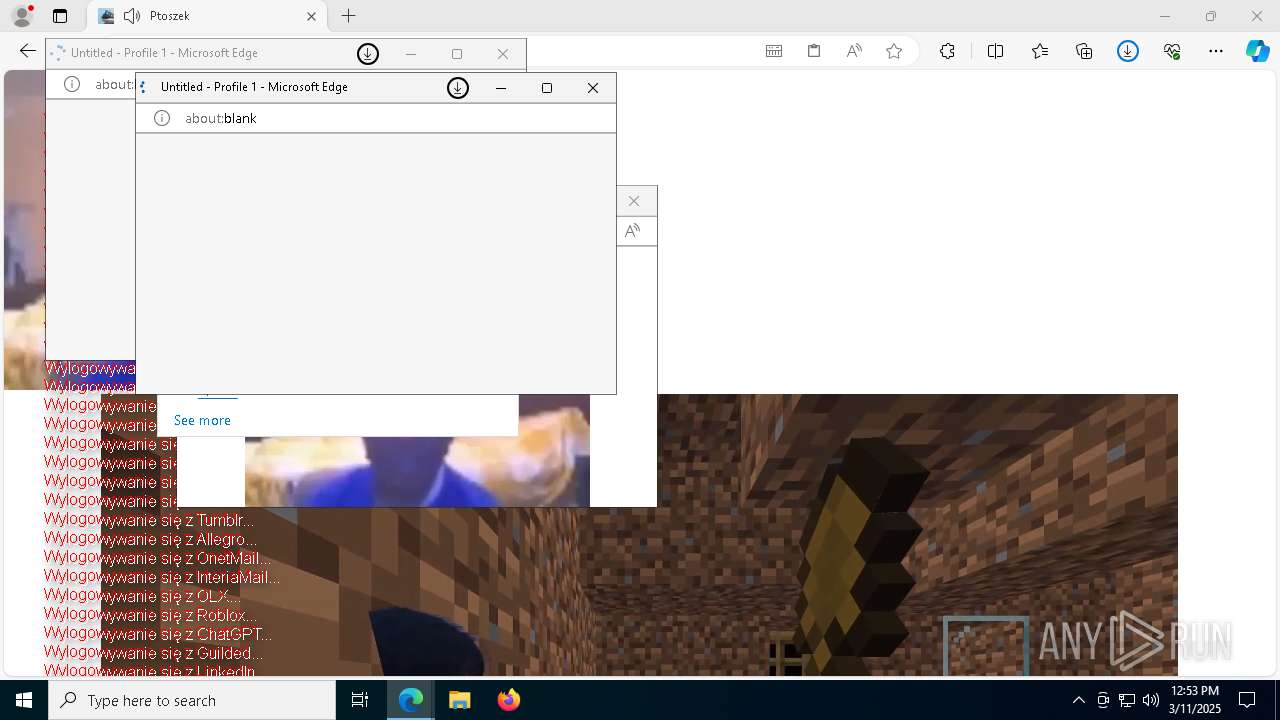This screenshot has height=720, width=1280.
Task: Click the Type here to search box
Action: click(192, 700)
